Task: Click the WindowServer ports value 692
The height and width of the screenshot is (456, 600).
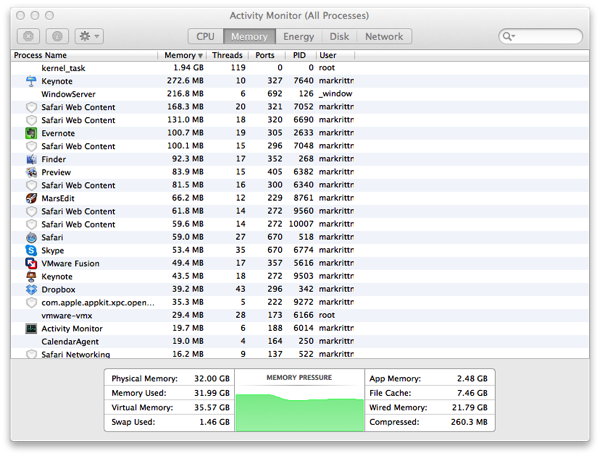Action: [x=275, y=94]
